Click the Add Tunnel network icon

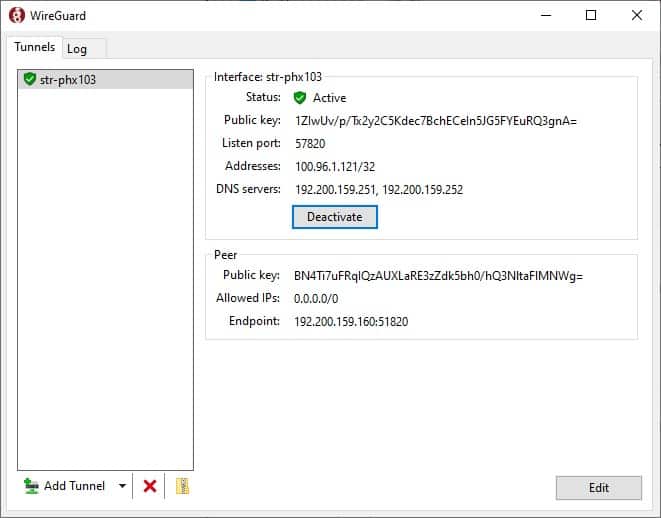coord(31,486)
